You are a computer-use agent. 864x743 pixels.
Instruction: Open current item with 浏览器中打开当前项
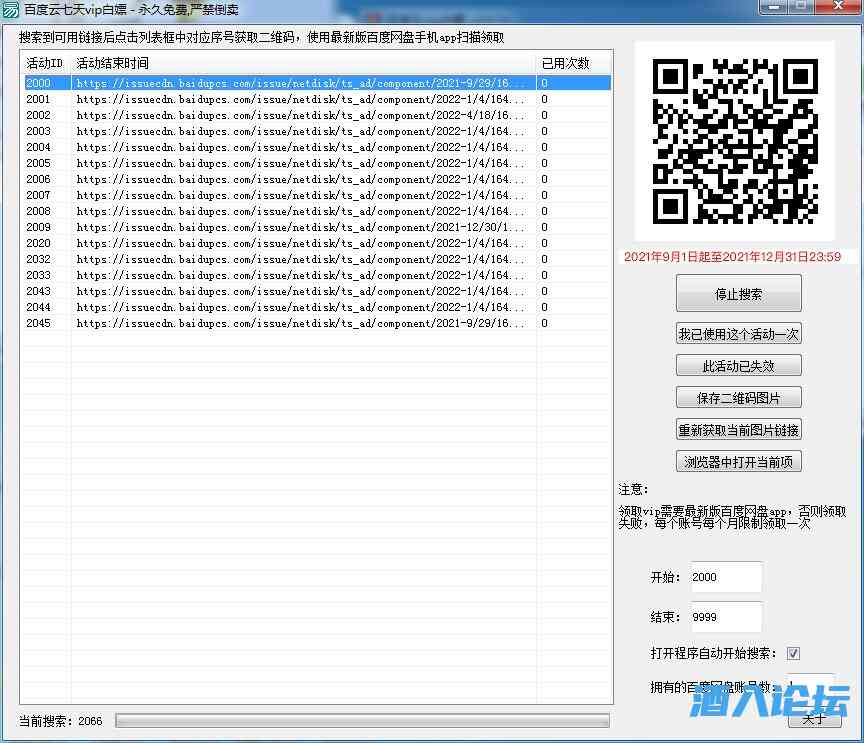(x=738, y=462)
